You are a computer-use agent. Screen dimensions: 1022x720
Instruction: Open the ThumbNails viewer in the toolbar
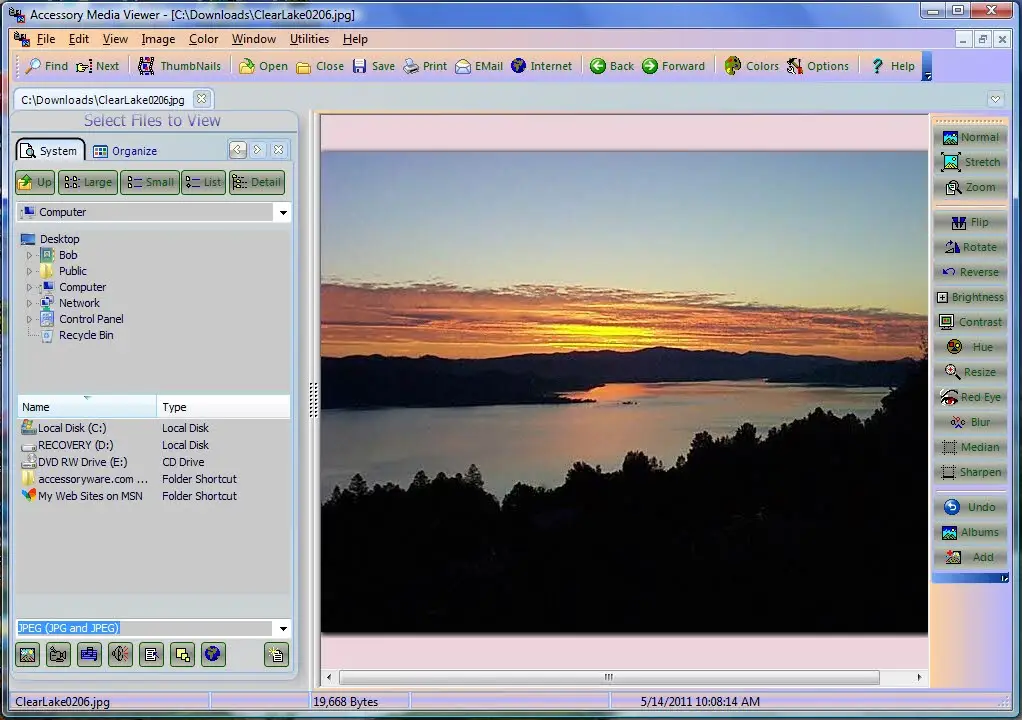point(179,66)
